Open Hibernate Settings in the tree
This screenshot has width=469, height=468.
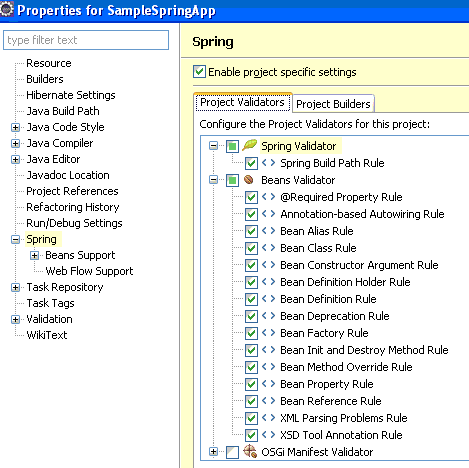[71, 95]
